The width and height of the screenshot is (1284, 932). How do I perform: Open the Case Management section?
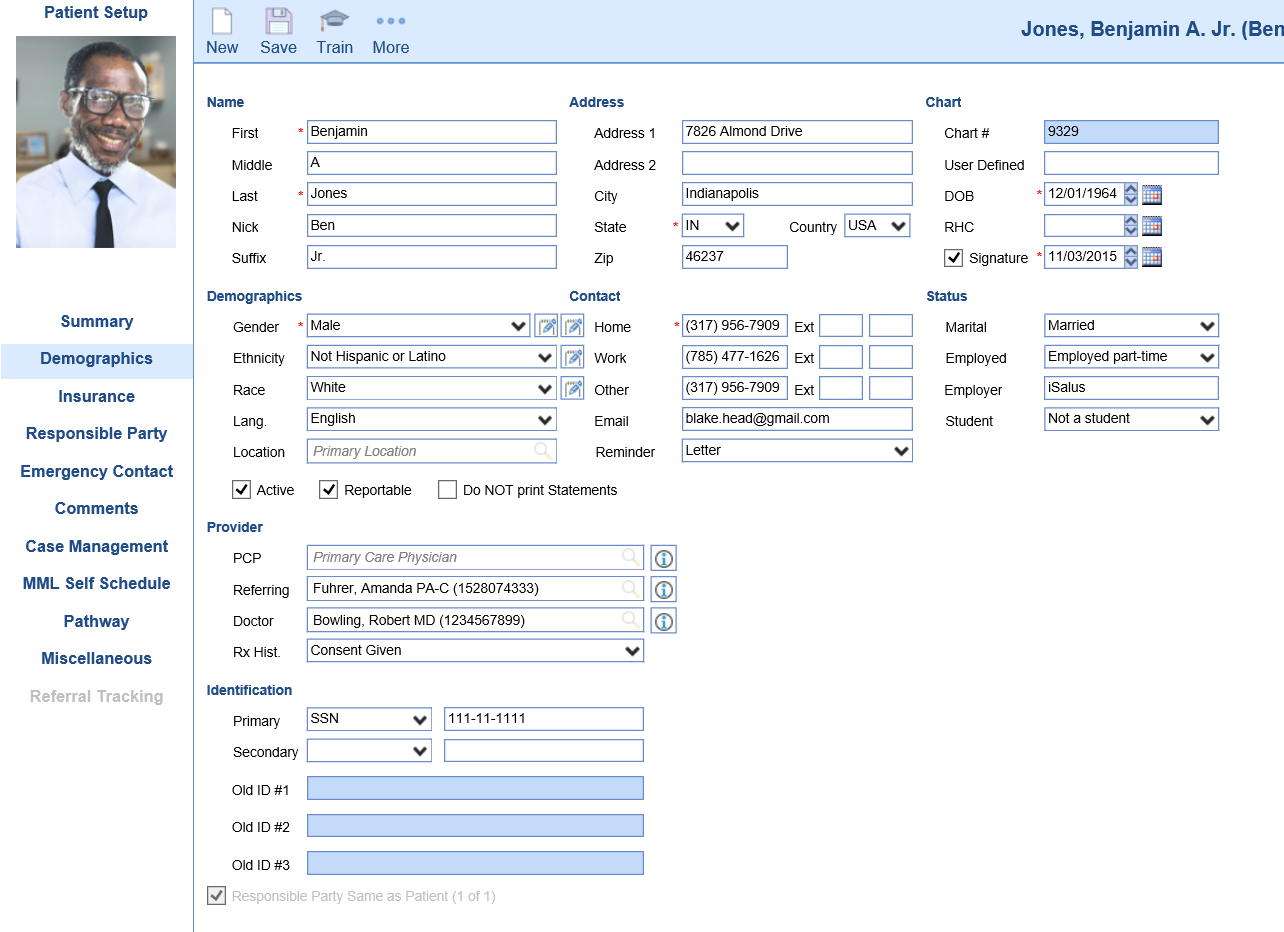click(x=96, y=546)
